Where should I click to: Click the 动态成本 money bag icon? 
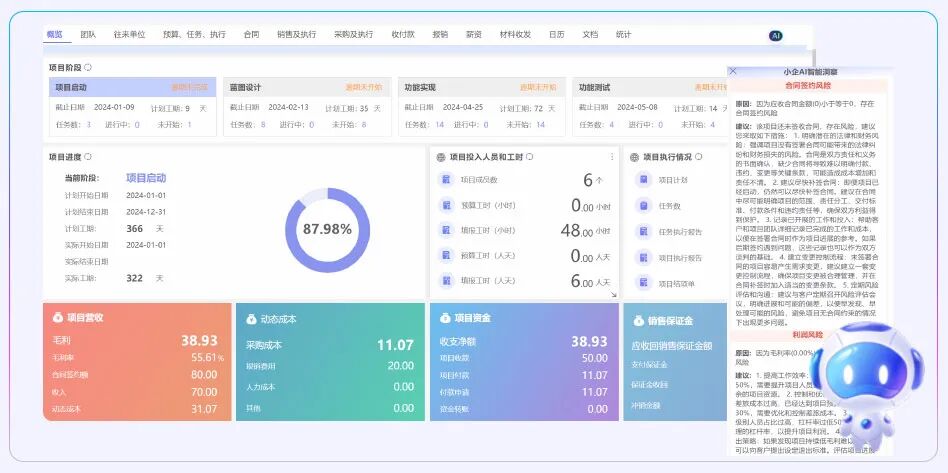[249, 319]
